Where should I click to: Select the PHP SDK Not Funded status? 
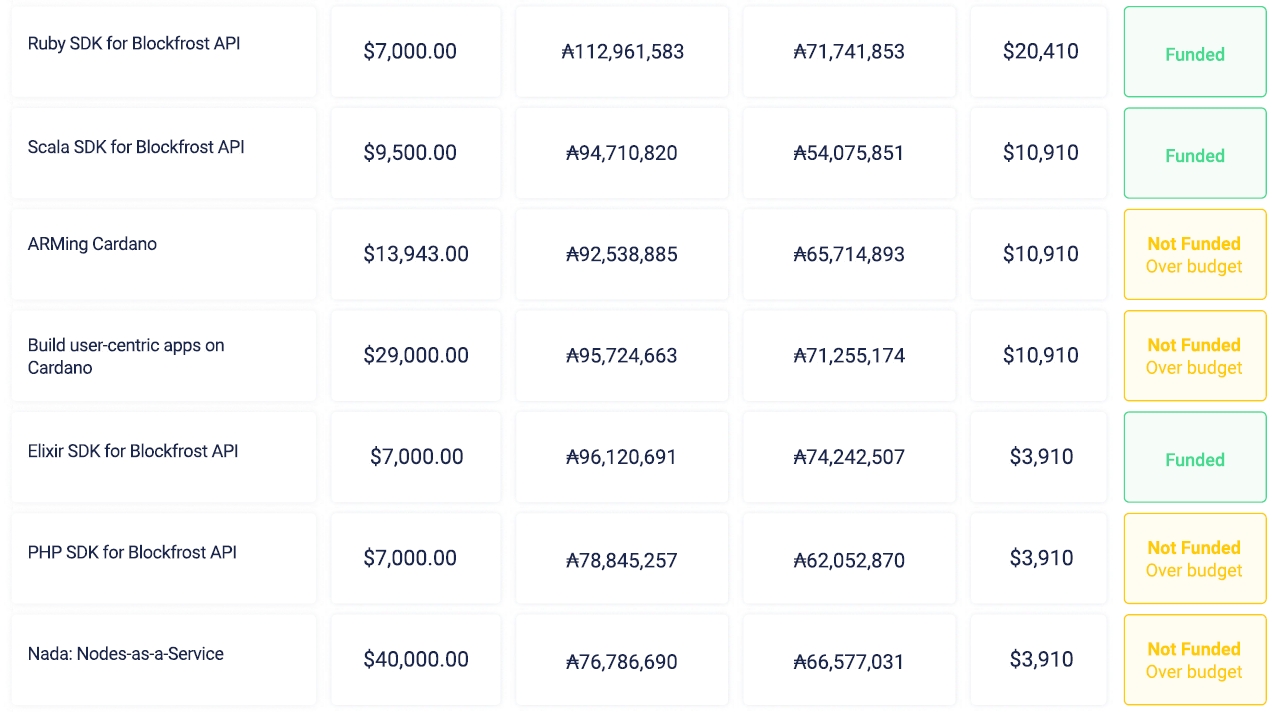point(1195,559)
